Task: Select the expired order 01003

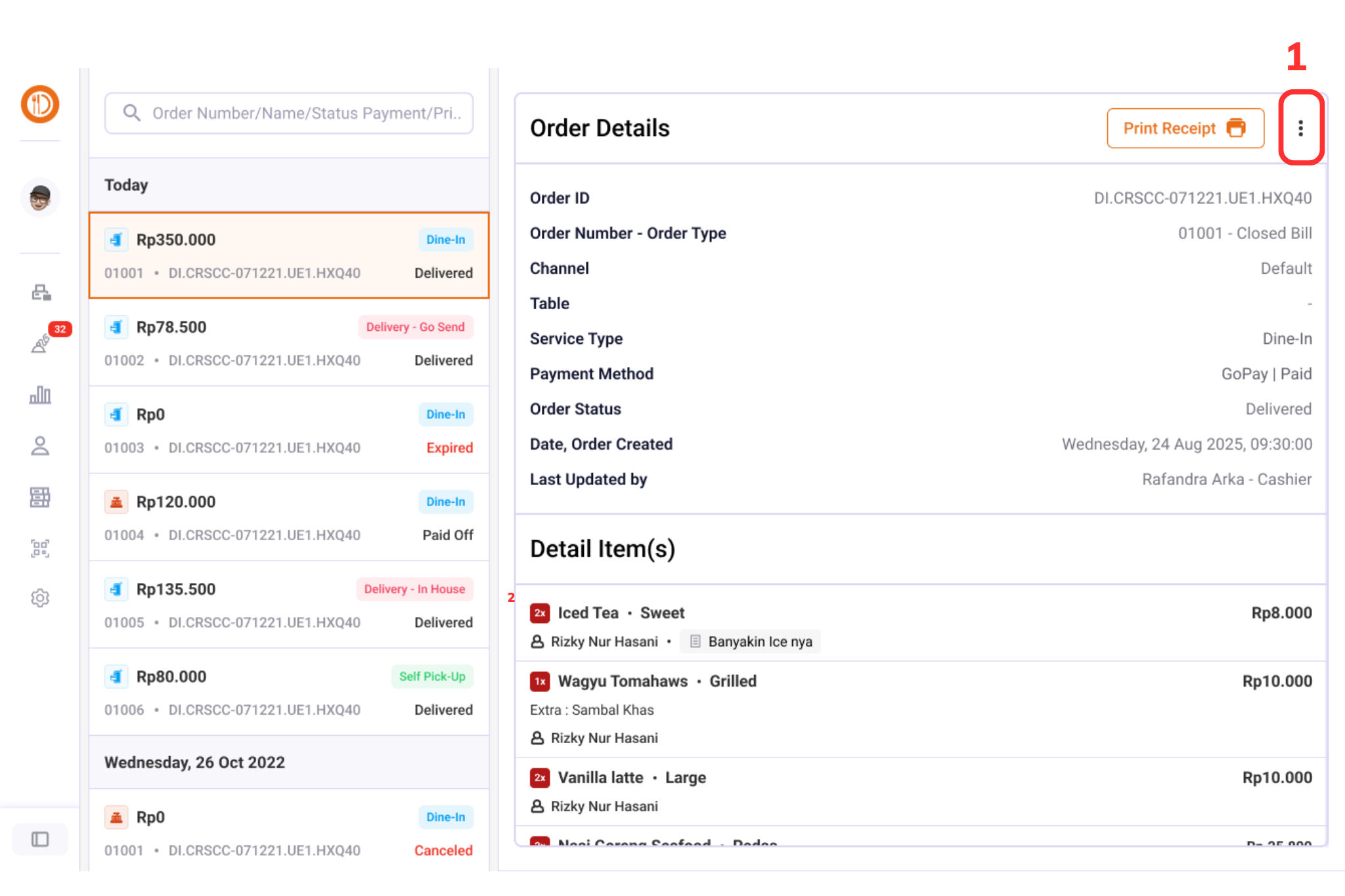Action: 289,430
